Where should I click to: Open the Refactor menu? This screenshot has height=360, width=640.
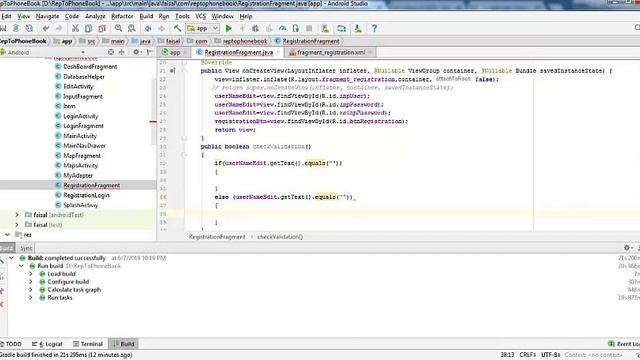click(x=122, y=16)
